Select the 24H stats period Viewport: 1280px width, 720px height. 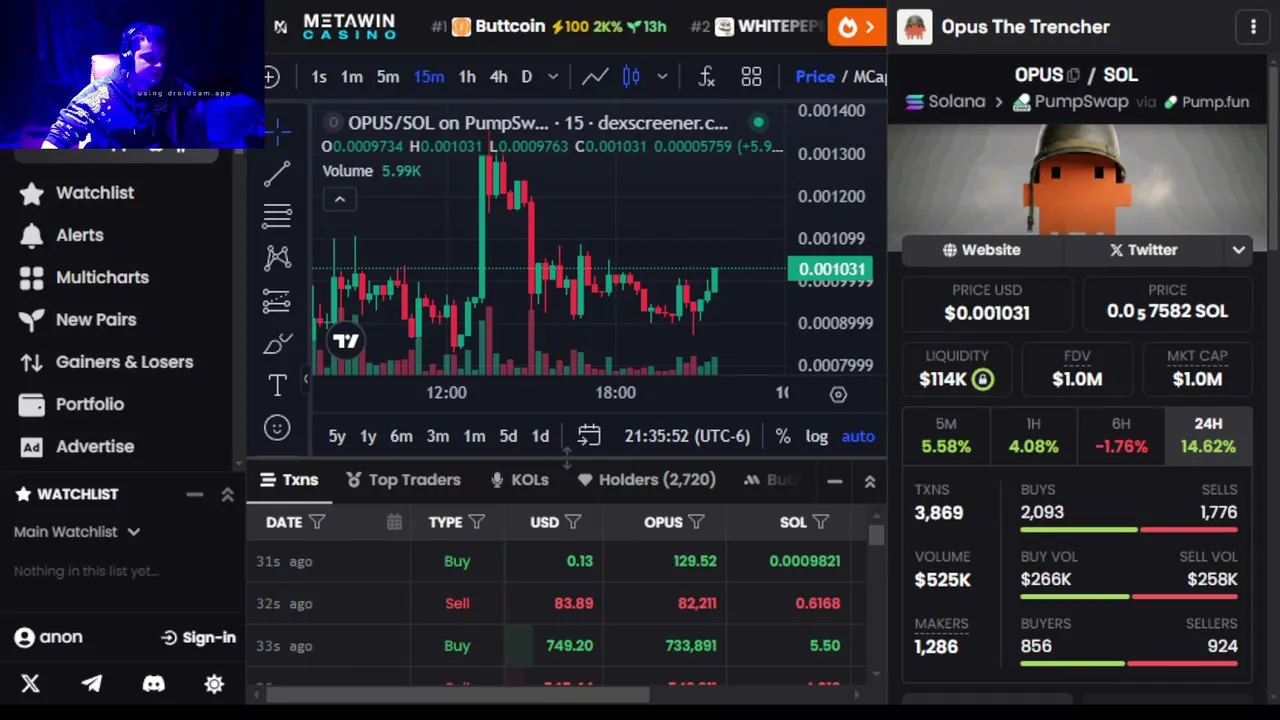tap(1208, 436)
